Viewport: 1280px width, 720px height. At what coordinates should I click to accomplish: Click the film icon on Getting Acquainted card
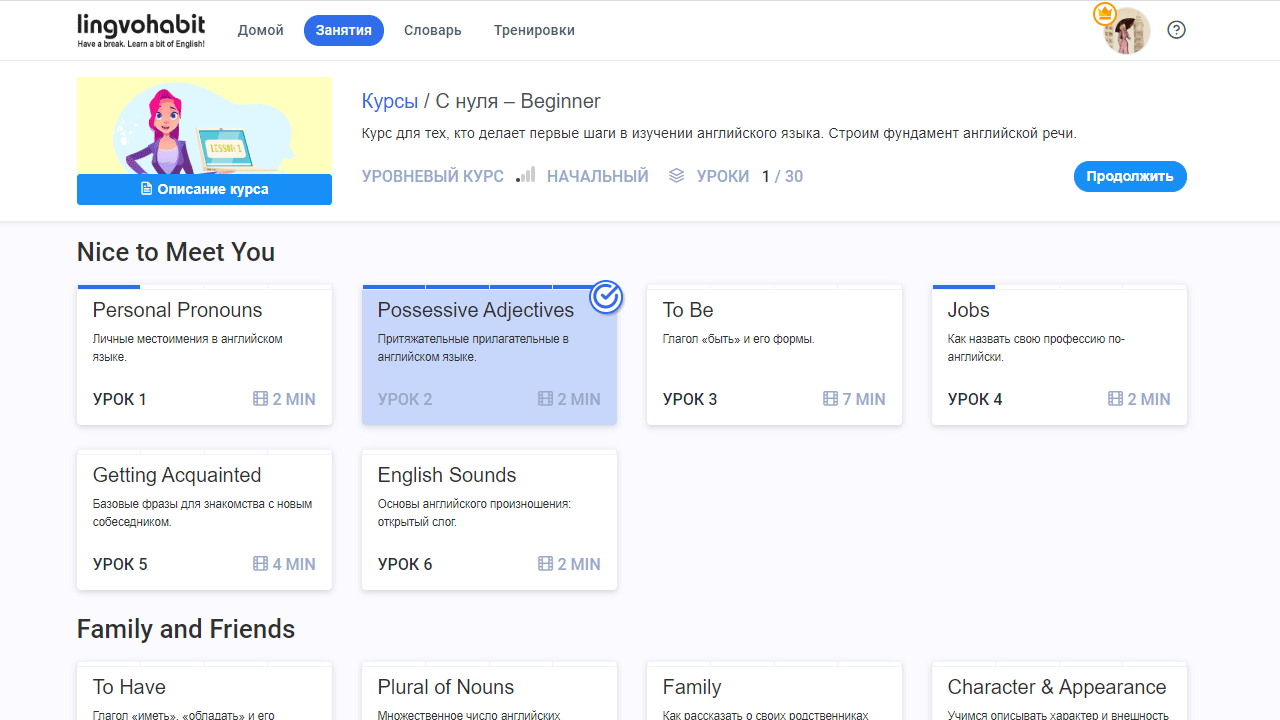[261, 564]
